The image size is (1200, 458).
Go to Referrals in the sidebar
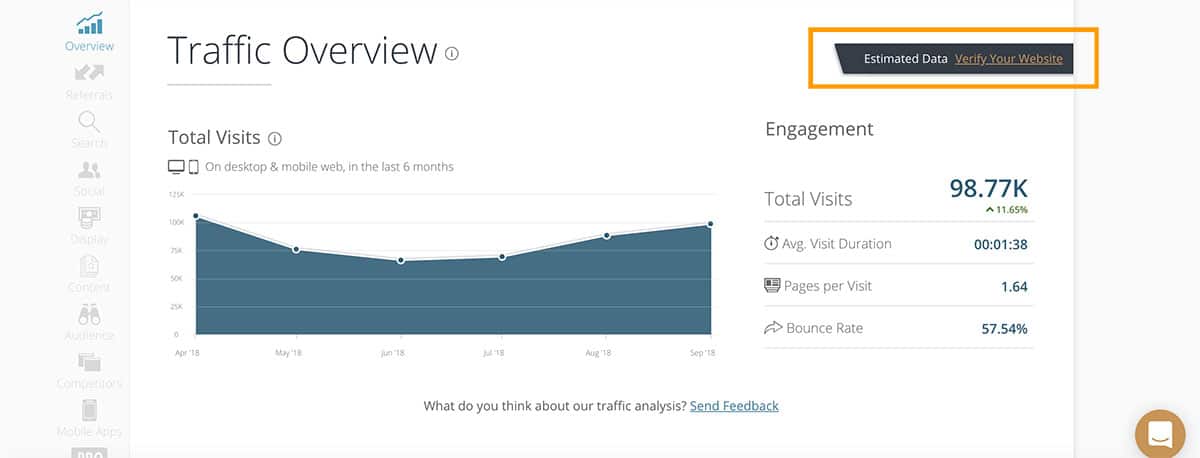[89, 81]
